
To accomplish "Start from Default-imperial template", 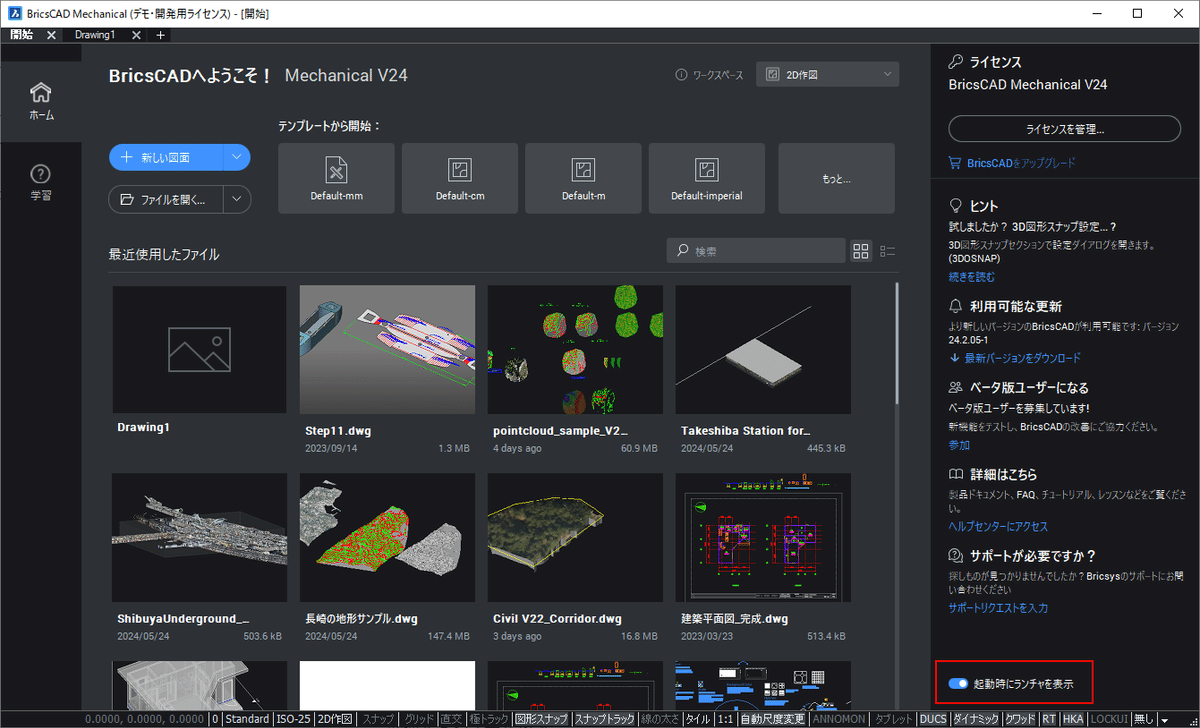I will pyautogui.click(x=707, y=178).
